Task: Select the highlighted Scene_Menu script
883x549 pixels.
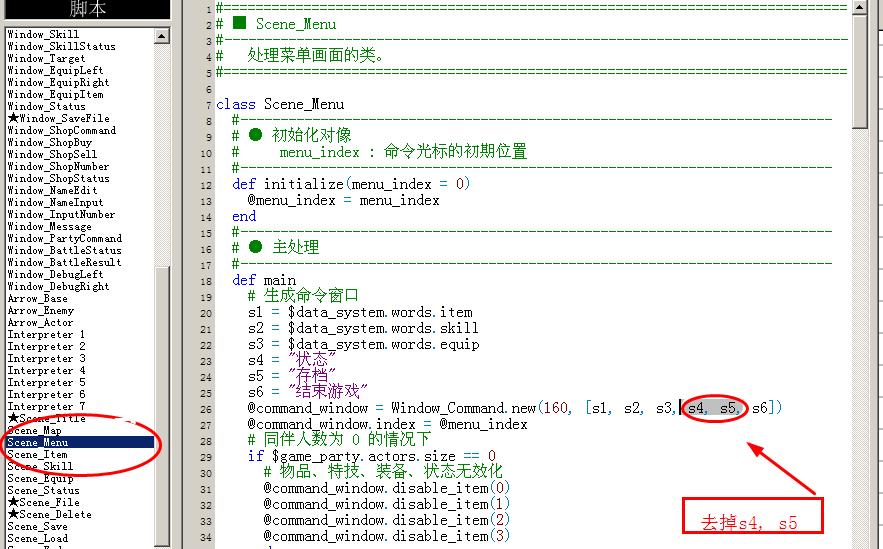Action: pyautogui.click(x=80, y=443)
